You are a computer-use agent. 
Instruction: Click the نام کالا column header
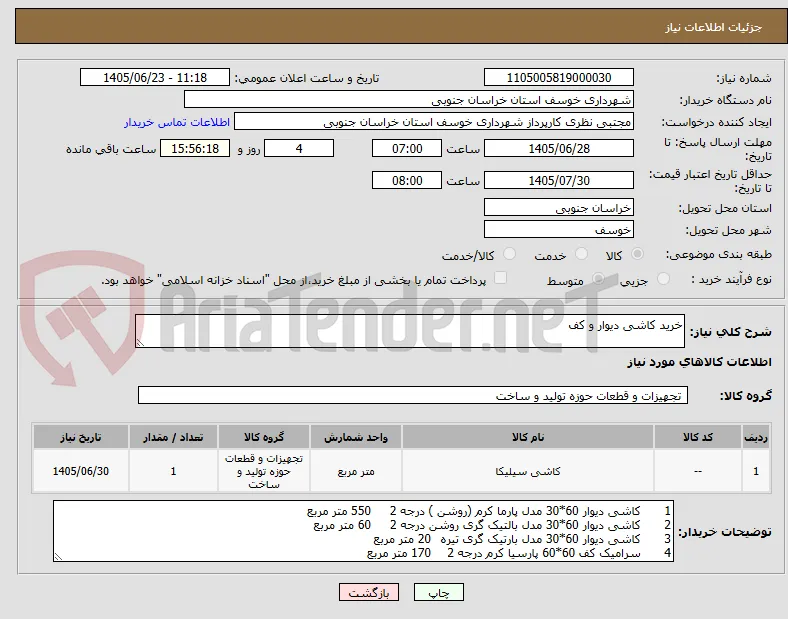pos(528,437)
